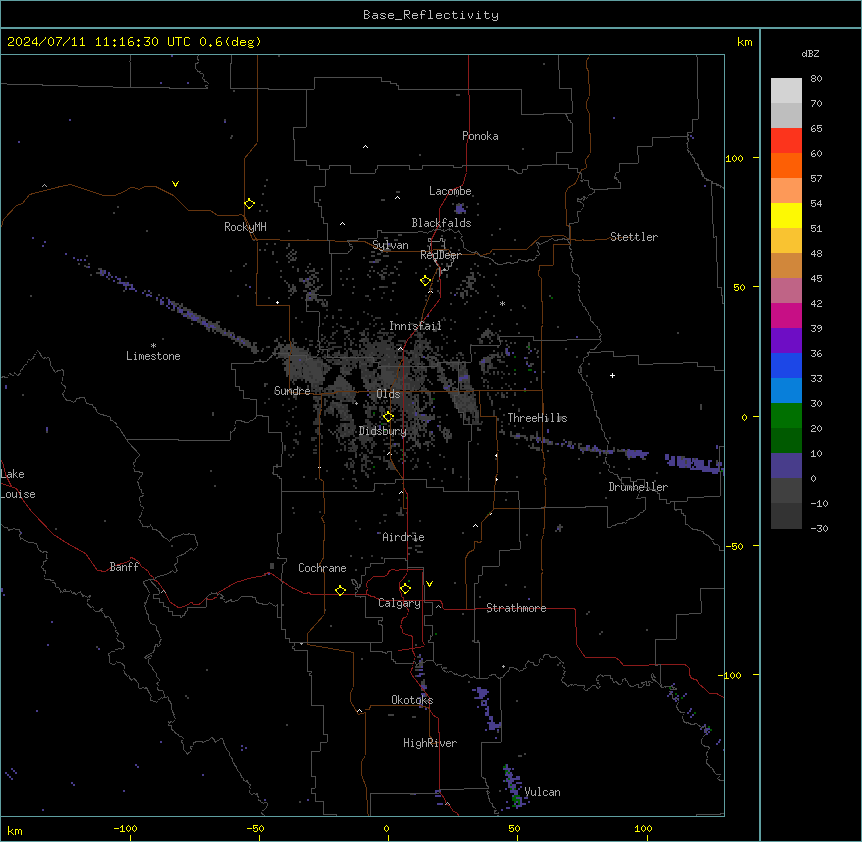Click the dBZ legend heading
862x842 pixels.
pos(810,53)
